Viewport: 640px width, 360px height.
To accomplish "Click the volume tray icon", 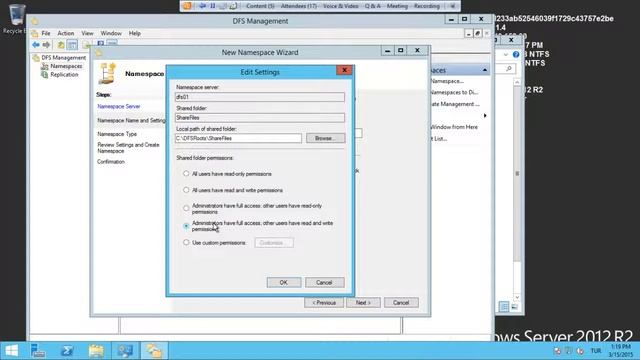I will pos(580,351).
